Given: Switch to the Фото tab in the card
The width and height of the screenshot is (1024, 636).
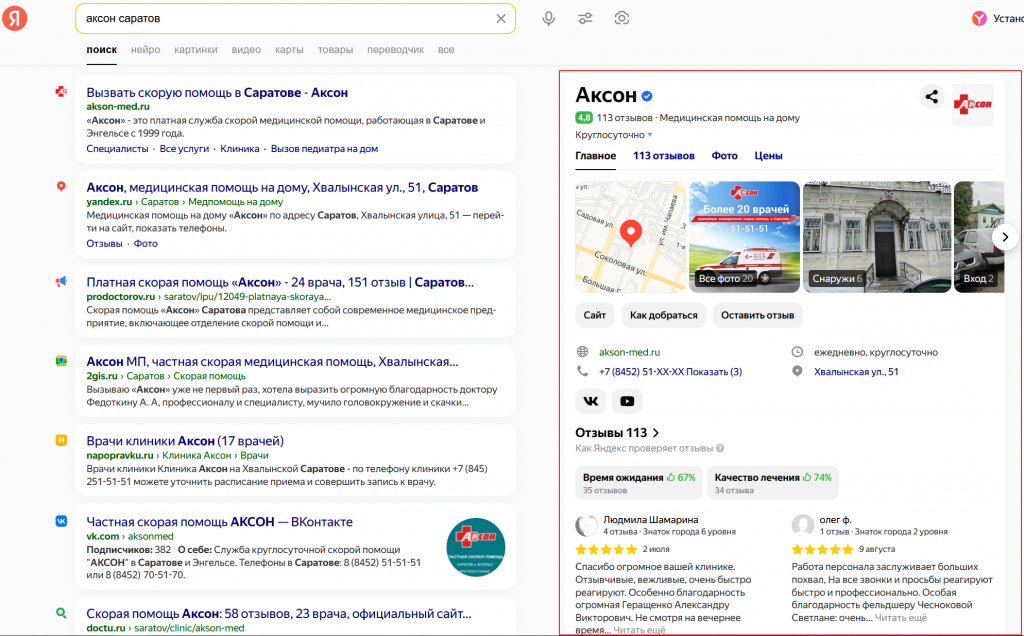Looking at the screenshot, I should 724,155.
